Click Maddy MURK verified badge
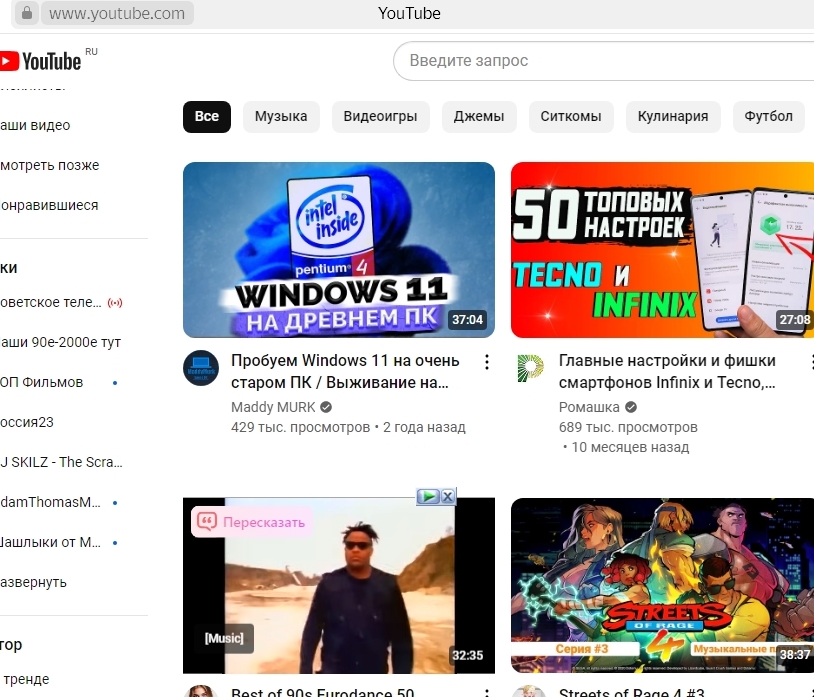 326,407
